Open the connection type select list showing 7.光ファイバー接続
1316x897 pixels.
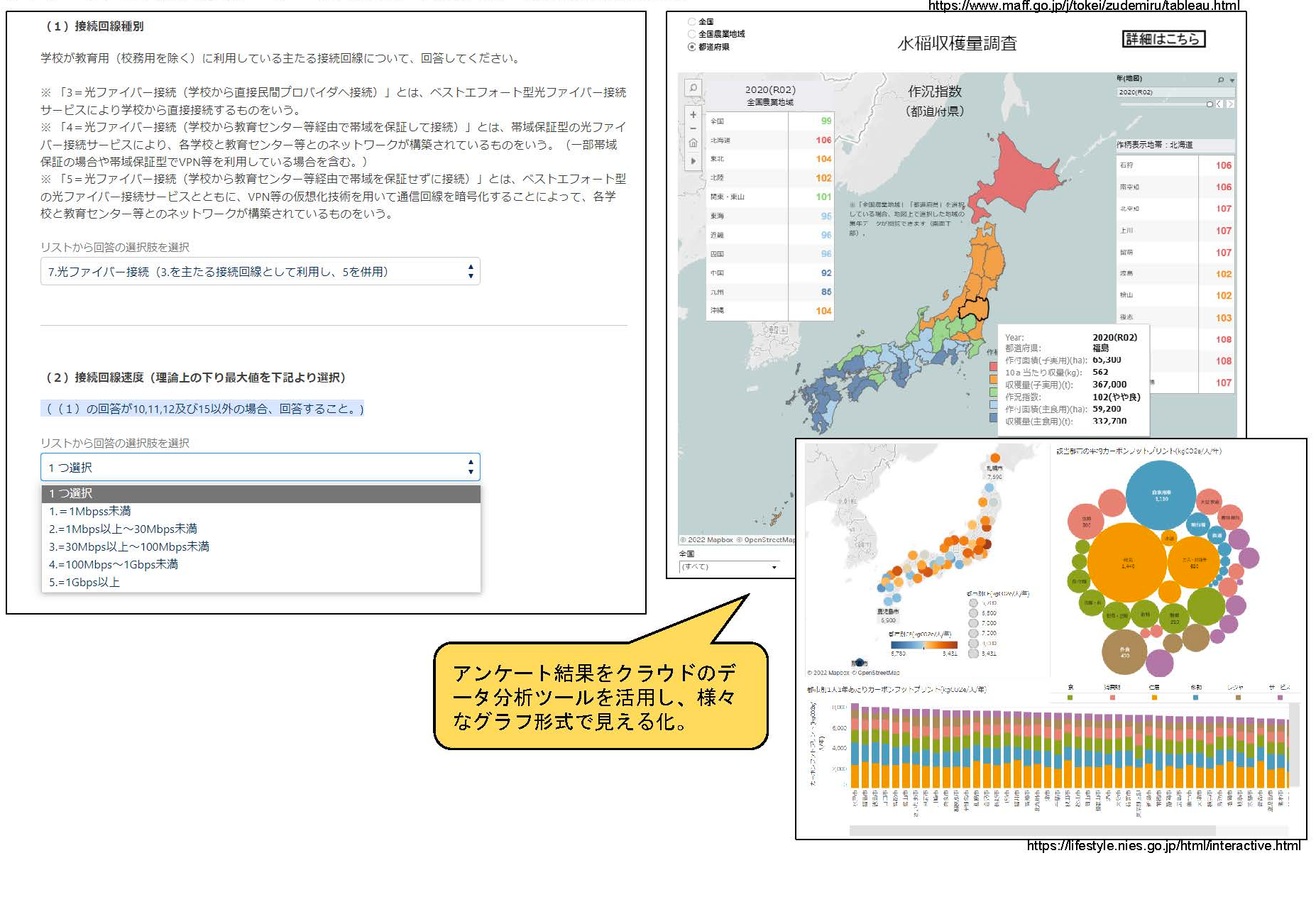pos(260,272)
